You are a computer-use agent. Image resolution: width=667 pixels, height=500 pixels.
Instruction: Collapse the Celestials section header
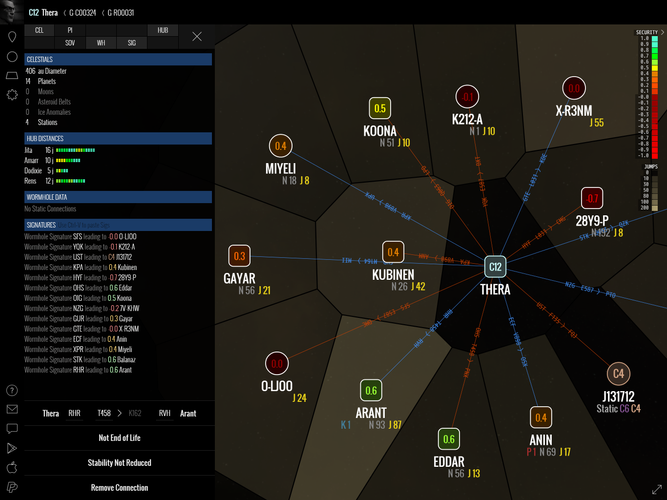point(118,59)
